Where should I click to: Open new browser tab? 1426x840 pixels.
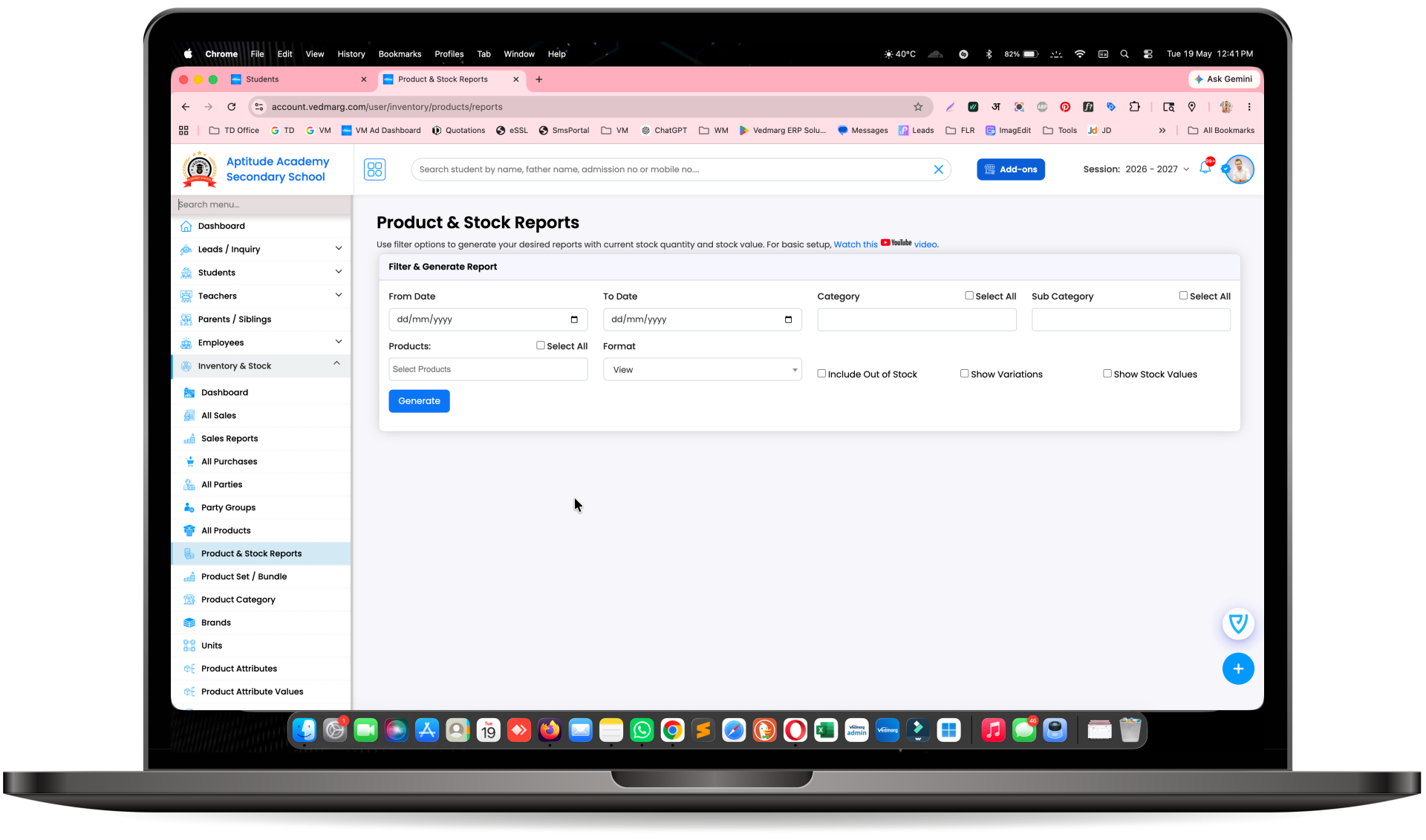click(x=539, y=79)
